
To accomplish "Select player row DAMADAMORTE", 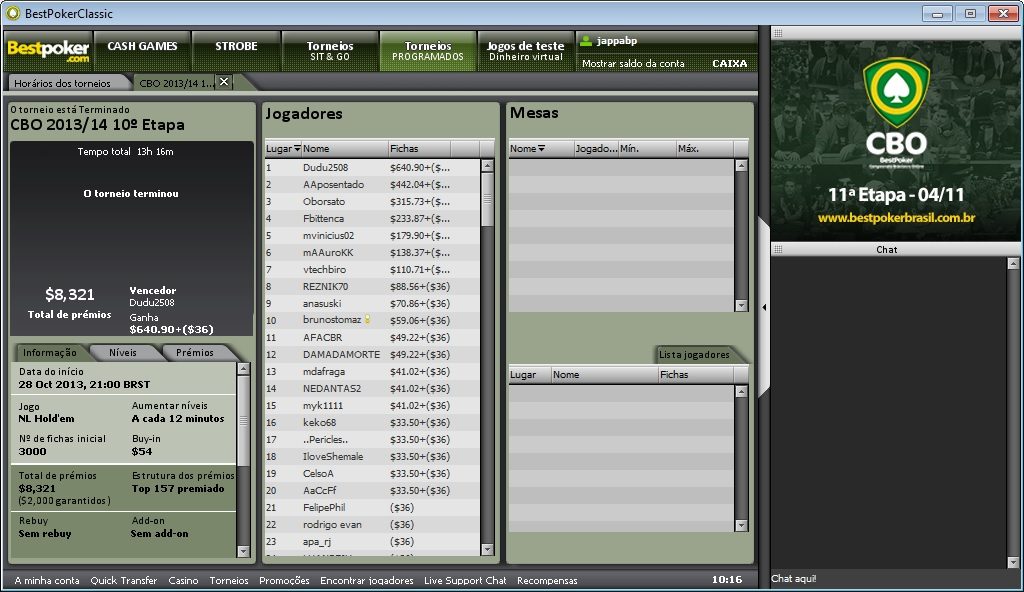I will point(372,354).
